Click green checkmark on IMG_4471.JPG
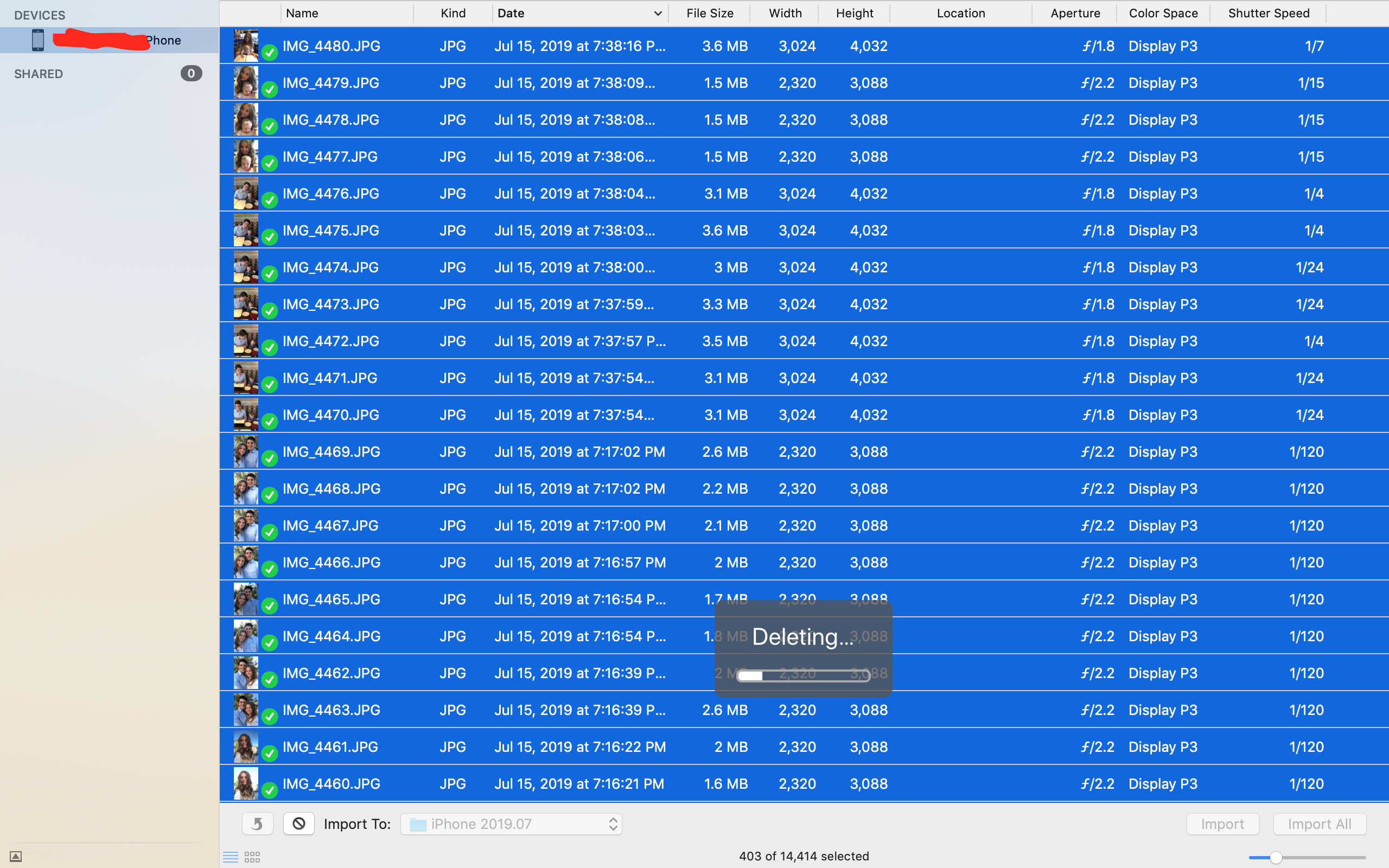This screenshot has width=1389, height=868. click(x=270, y=385)
